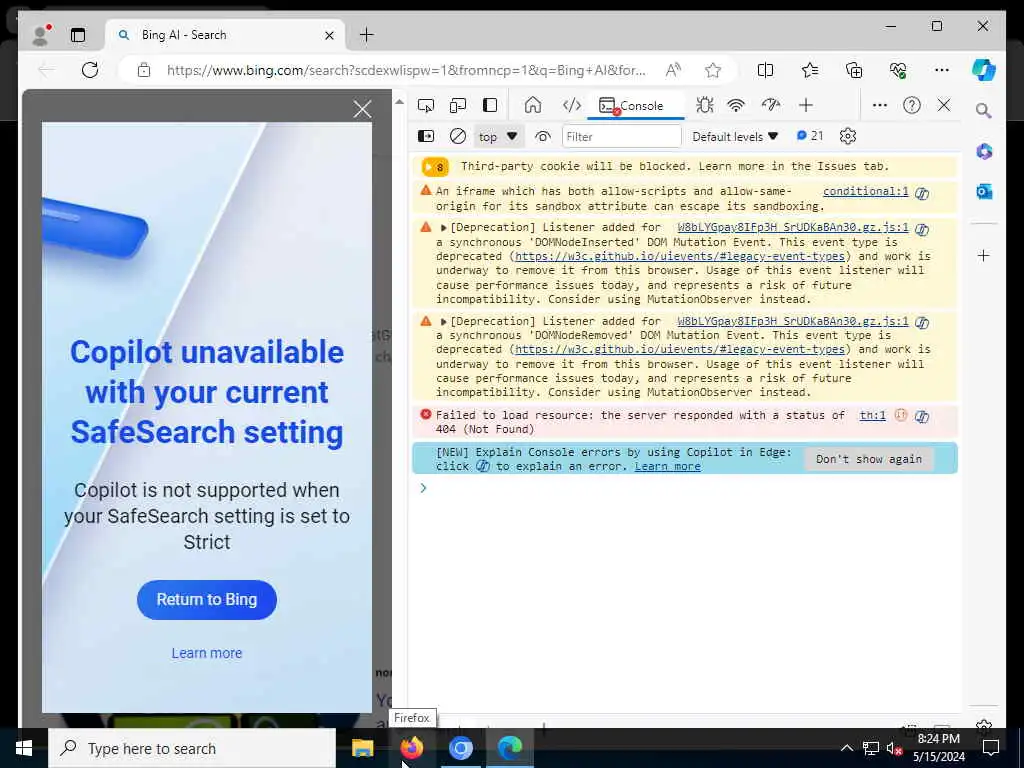Open Browser essentials heart icon
The image size is (1024, 768).
[x=898, y=70]
